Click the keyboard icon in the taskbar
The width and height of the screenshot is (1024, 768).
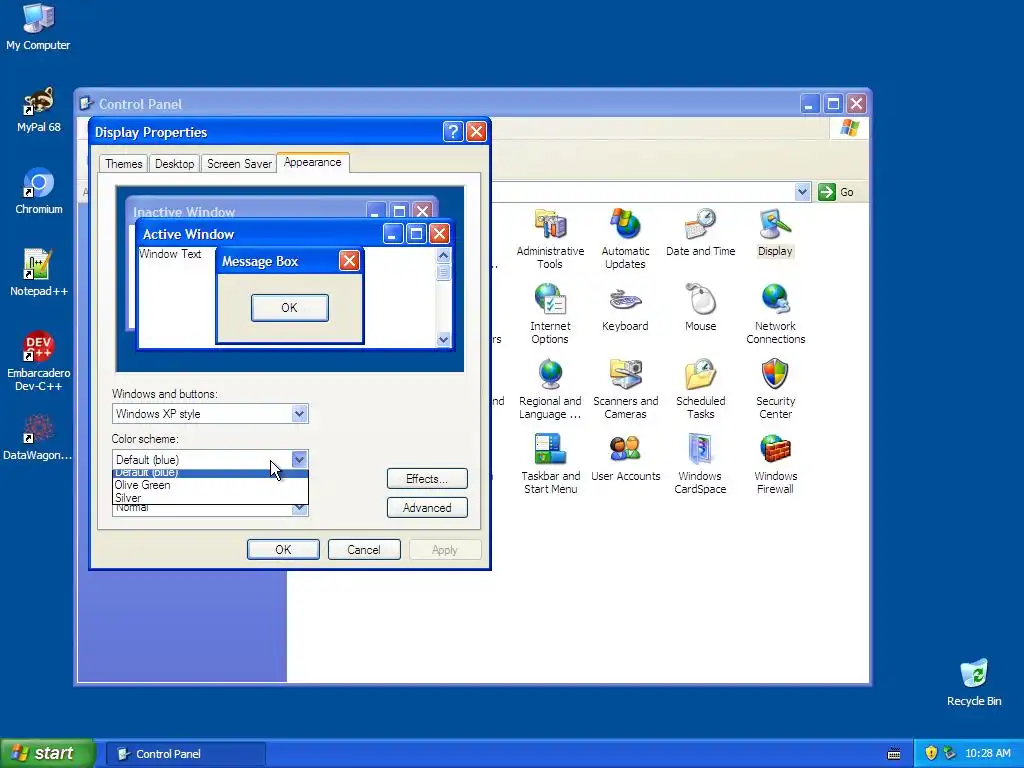click(894, 754)
